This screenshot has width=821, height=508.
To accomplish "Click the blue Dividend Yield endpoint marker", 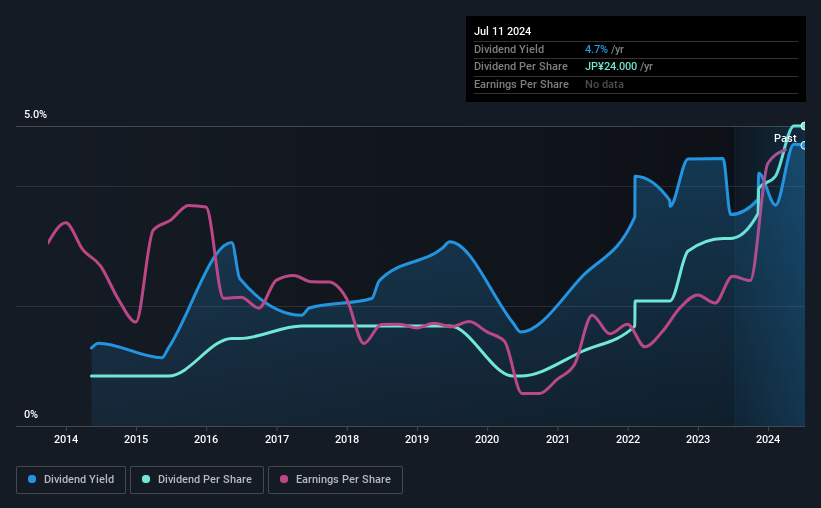I will click(x=803, y=146).
